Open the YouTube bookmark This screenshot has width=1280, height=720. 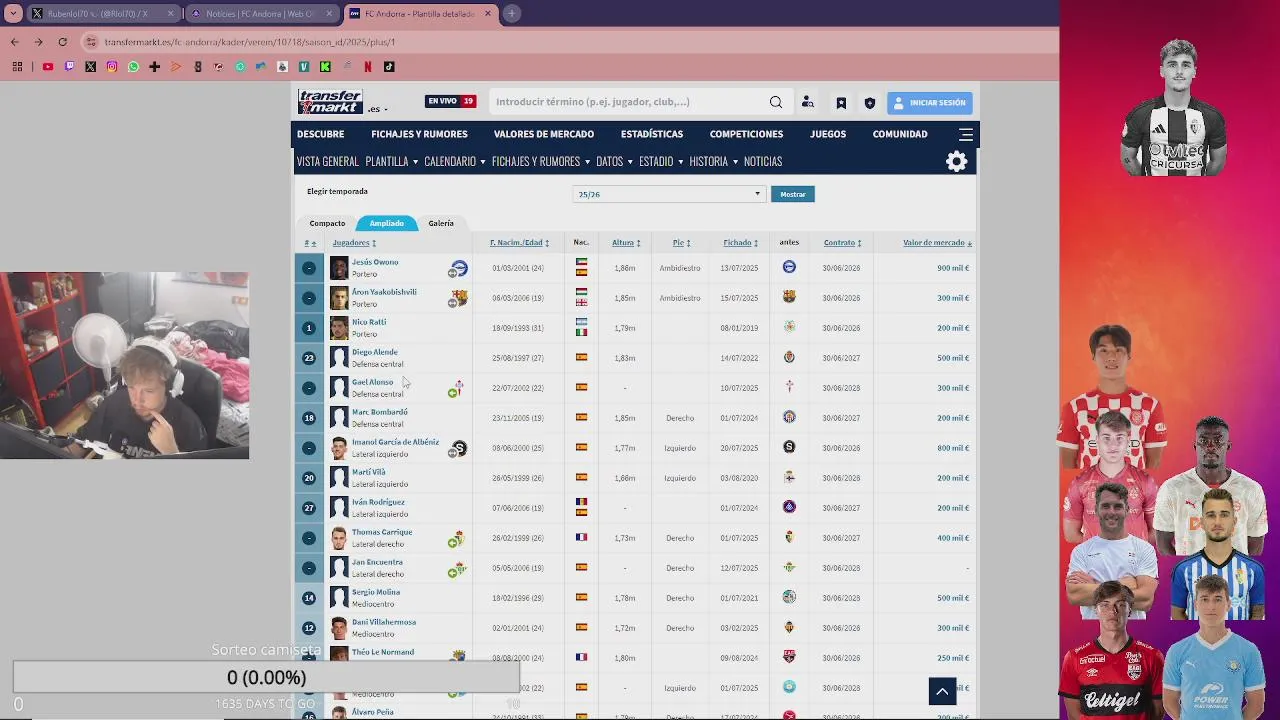coord(47,67)
